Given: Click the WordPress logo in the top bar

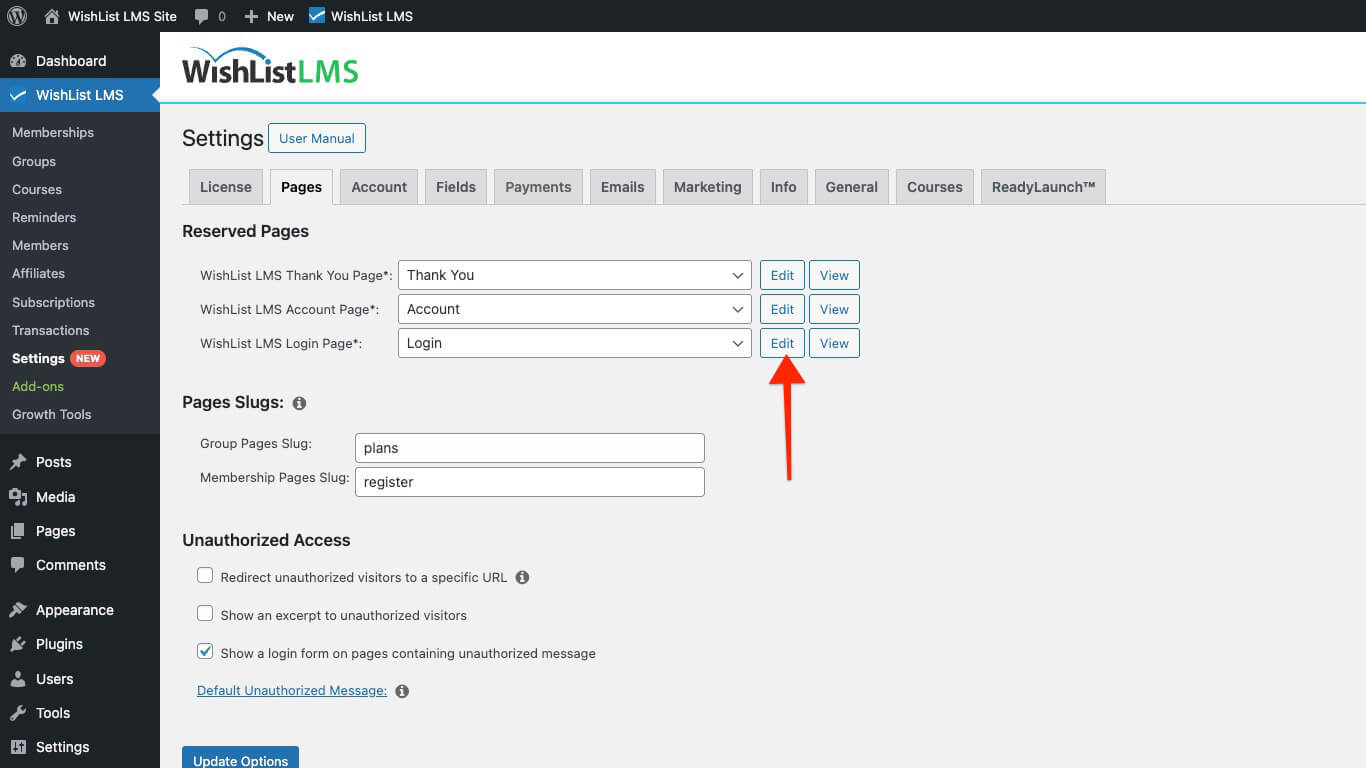Looking at the screenshot, I should coord(16,15).
